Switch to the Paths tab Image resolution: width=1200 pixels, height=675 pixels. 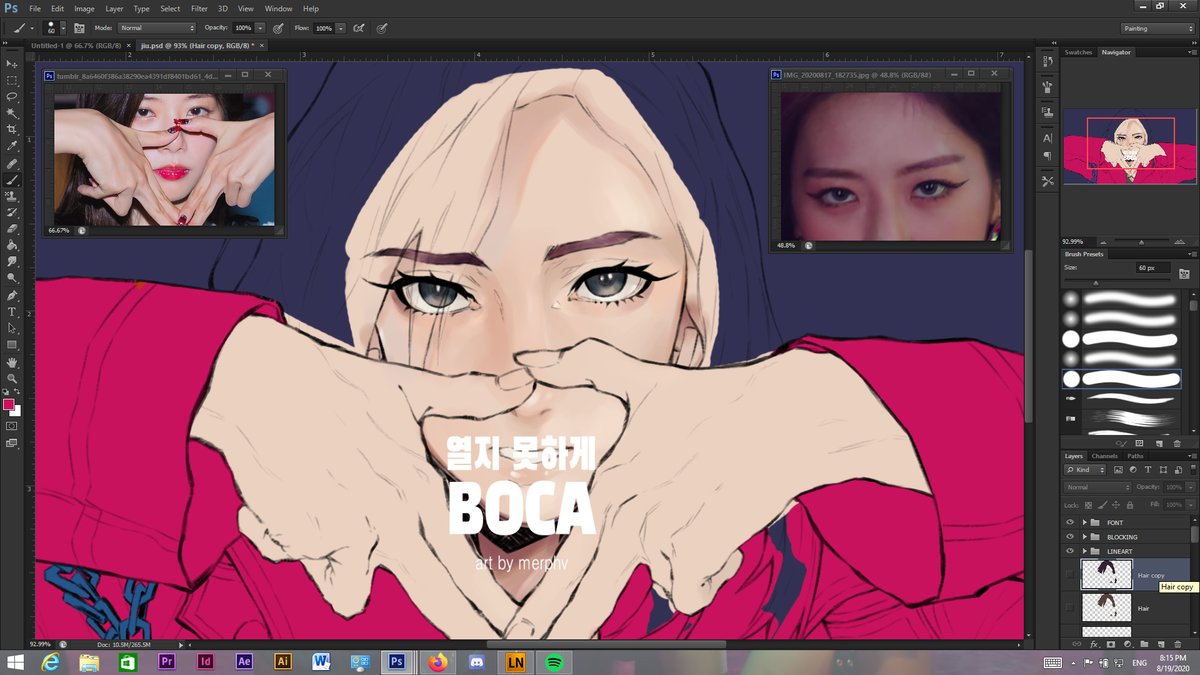pos(1135,456)
